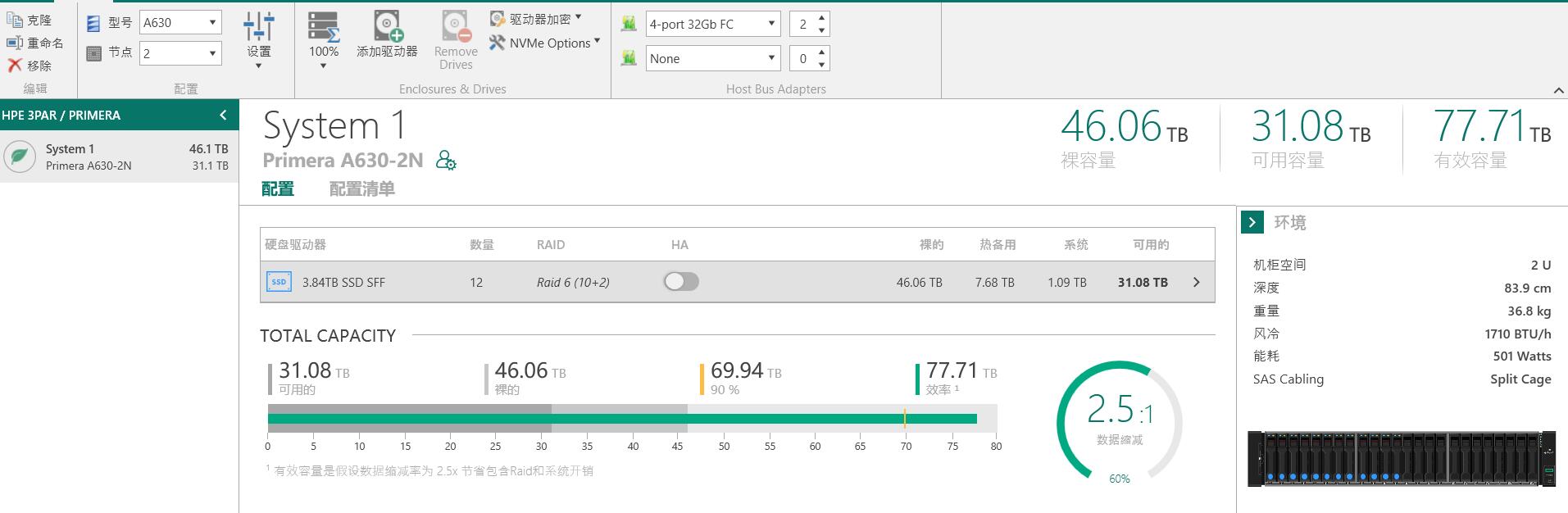The height and width of the screenshot is (513, 1568).
Task: Click the 节点 nodes icon
Action: pos(94,53)
